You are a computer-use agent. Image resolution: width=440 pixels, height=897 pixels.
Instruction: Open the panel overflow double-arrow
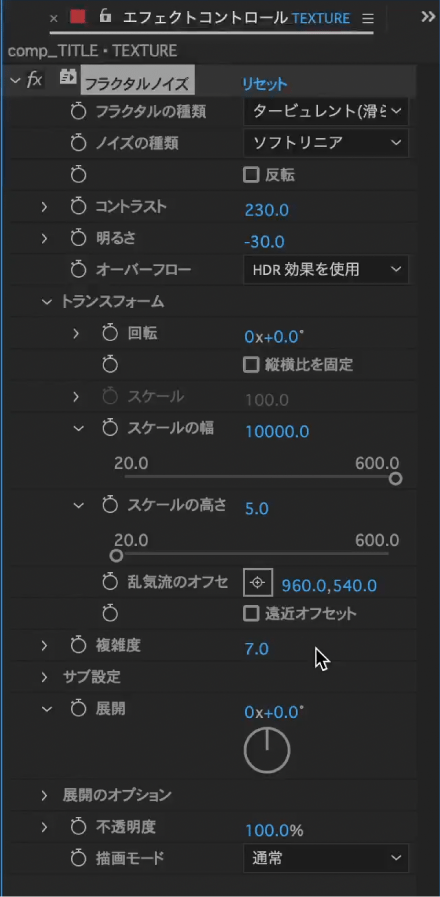[428, 17]
